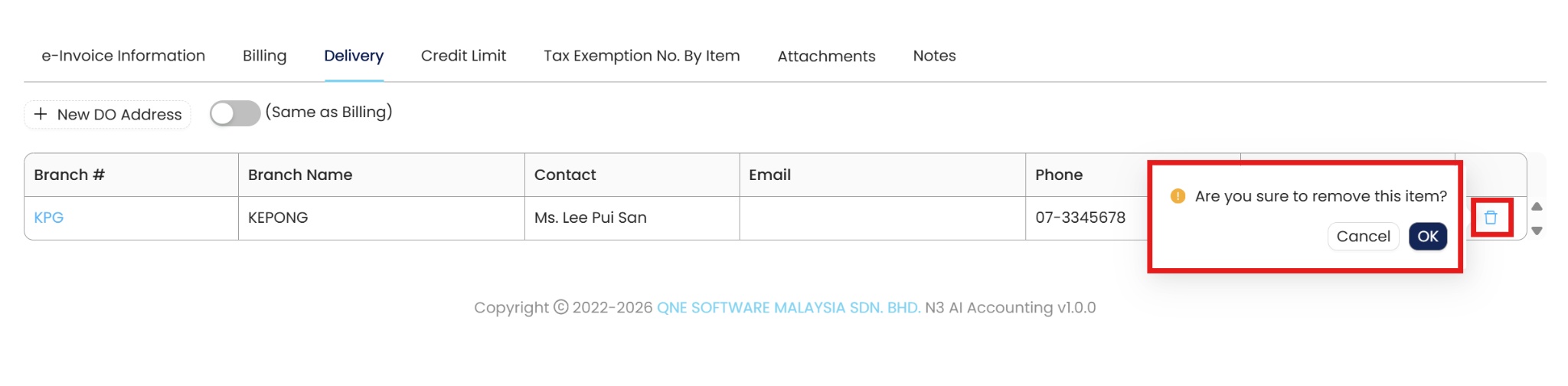Open Tax Exemption No. By Item tab
1568x386 pixels.
(642, 56)
